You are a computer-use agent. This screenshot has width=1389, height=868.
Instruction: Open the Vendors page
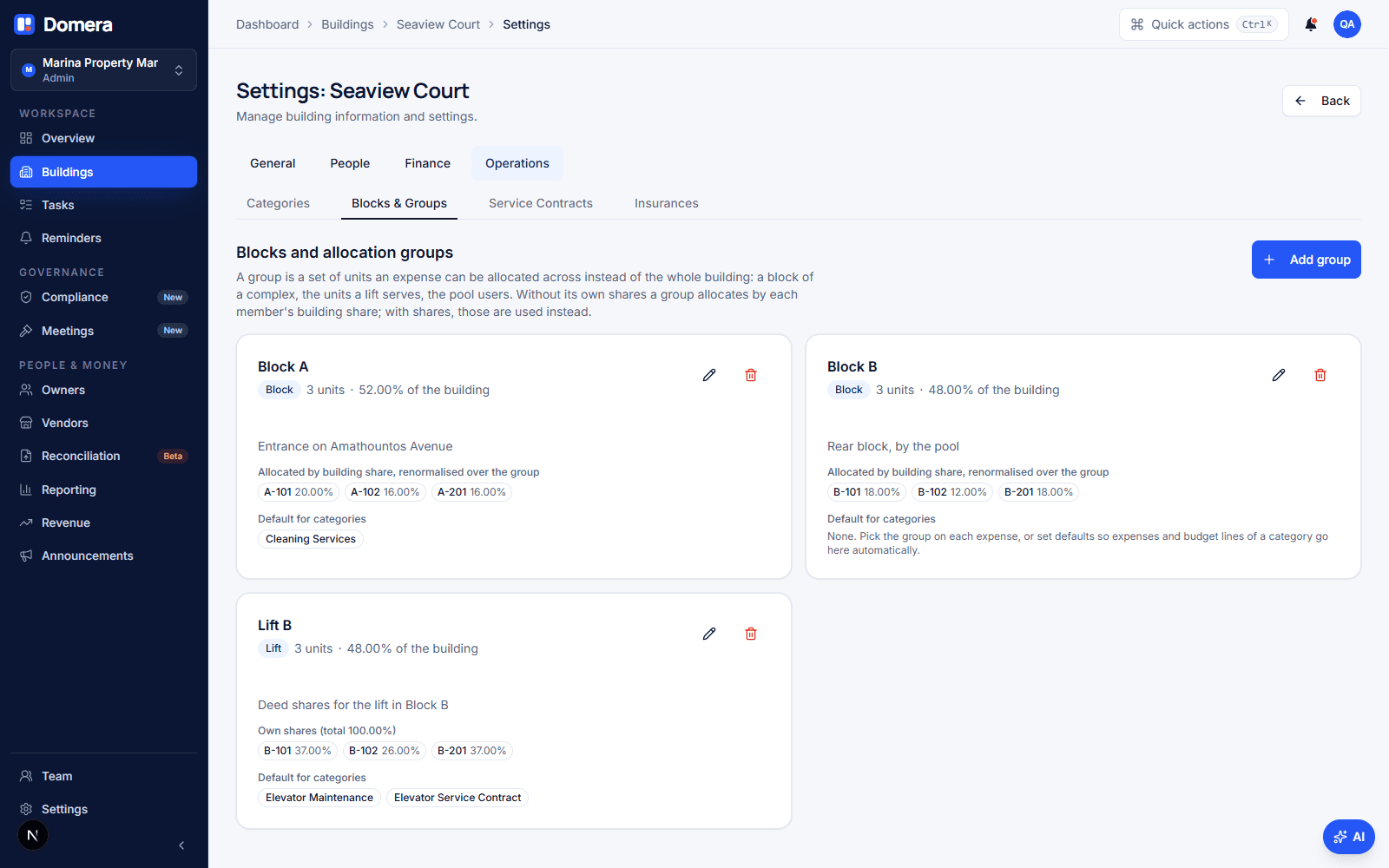103,423
